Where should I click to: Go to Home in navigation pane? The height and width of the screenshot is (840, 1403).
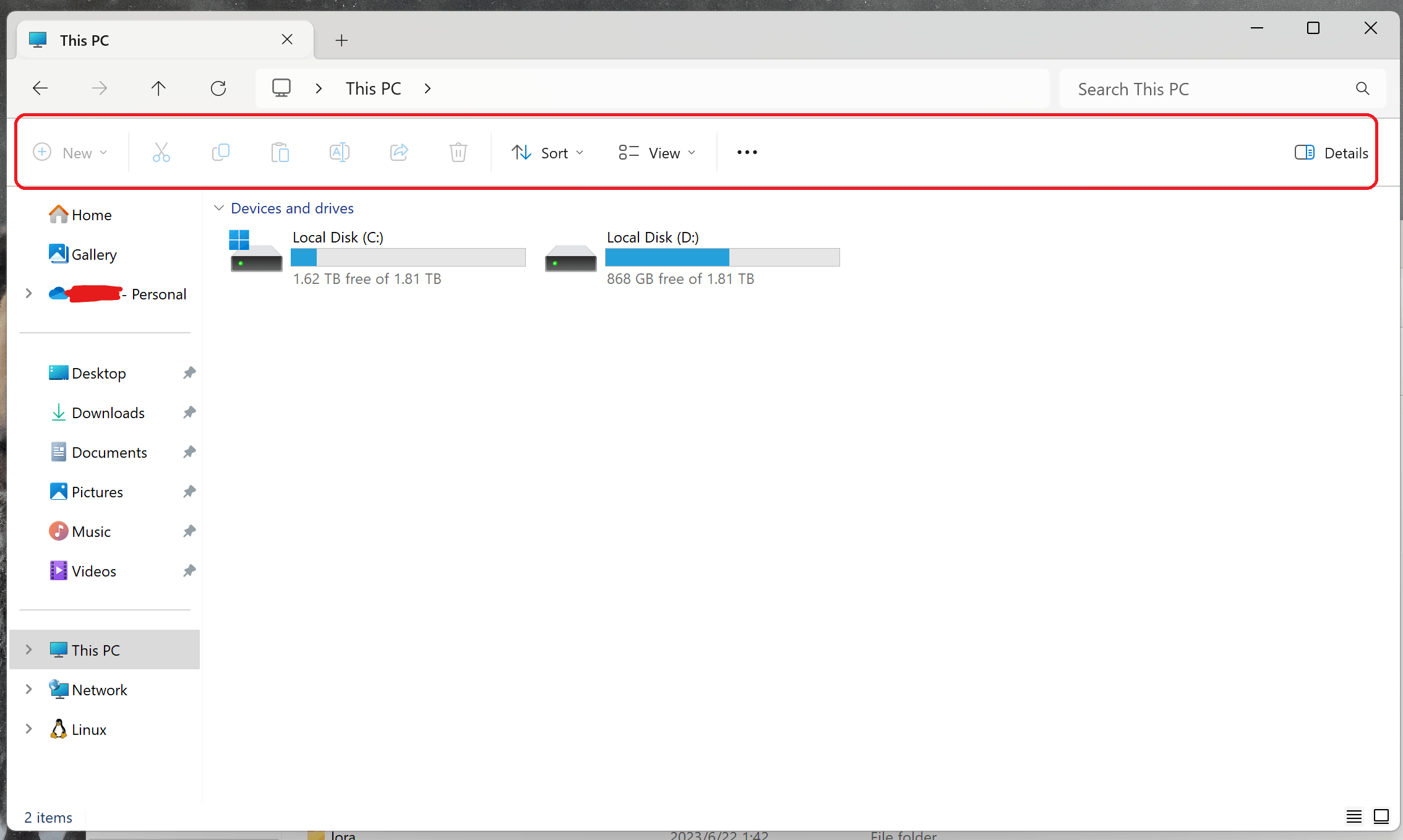(91, 215)
